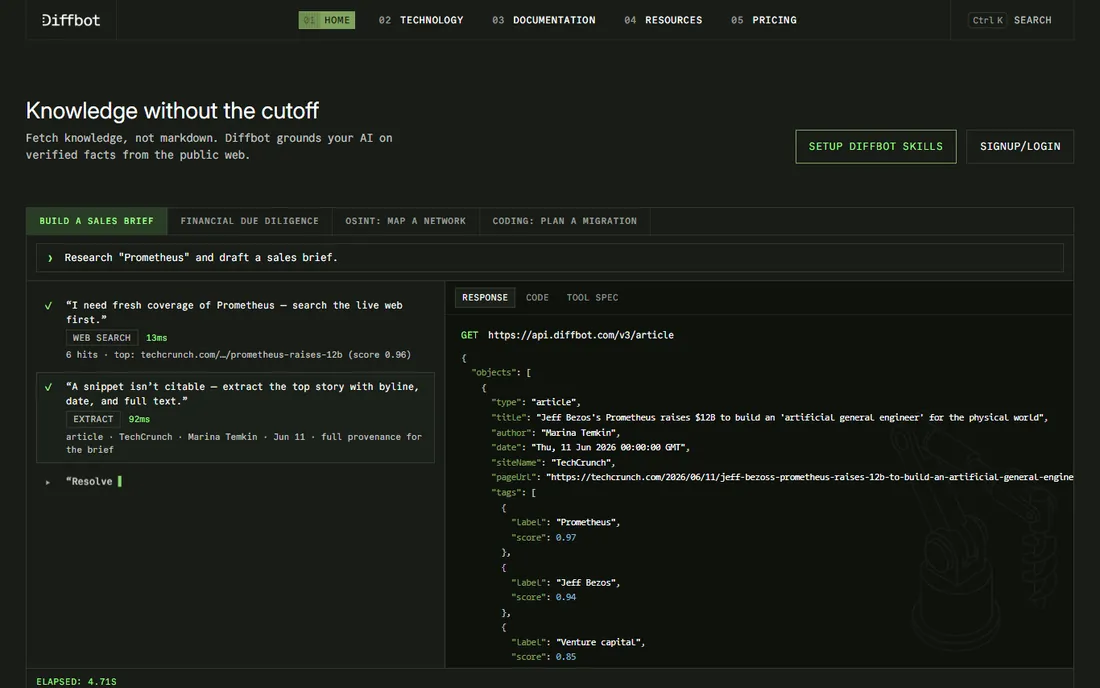Switch to the Code tab

pyautogui.click(x=537, y=297)
